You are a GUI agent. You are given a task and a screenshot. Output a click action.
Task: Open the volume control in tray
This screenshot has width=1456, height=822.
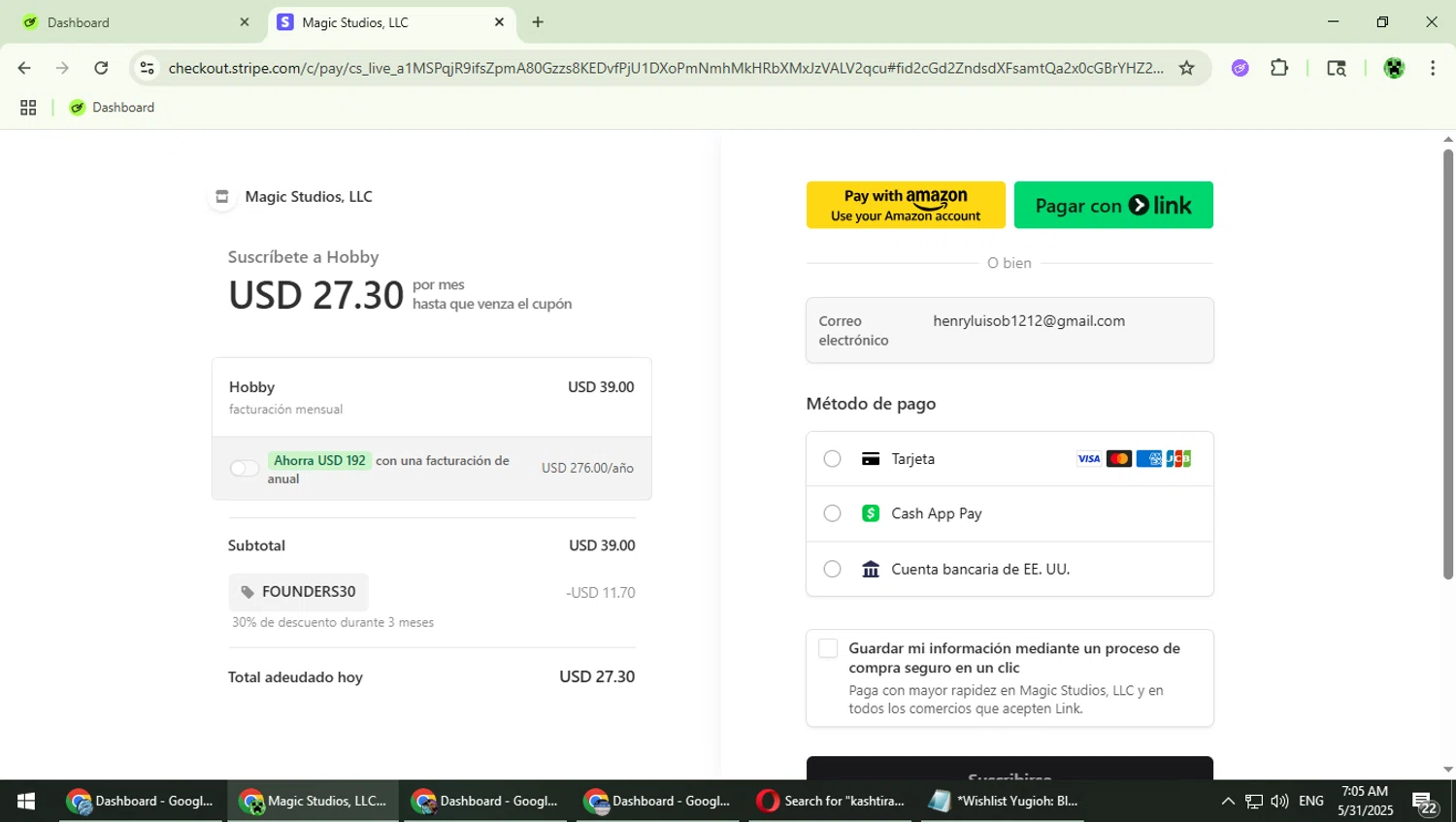point(1279,802)
